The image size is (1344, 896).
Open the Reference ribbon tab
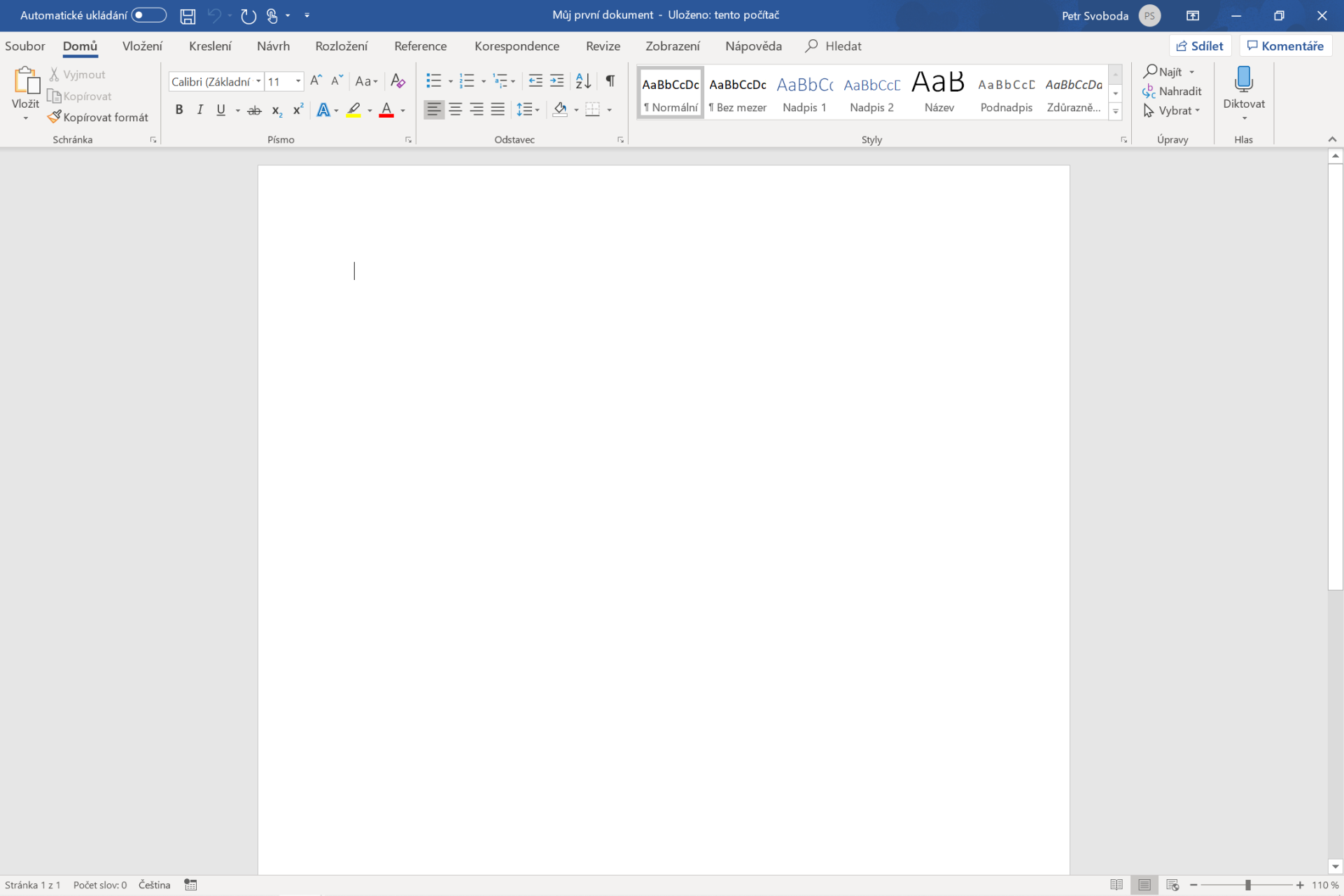420,45
